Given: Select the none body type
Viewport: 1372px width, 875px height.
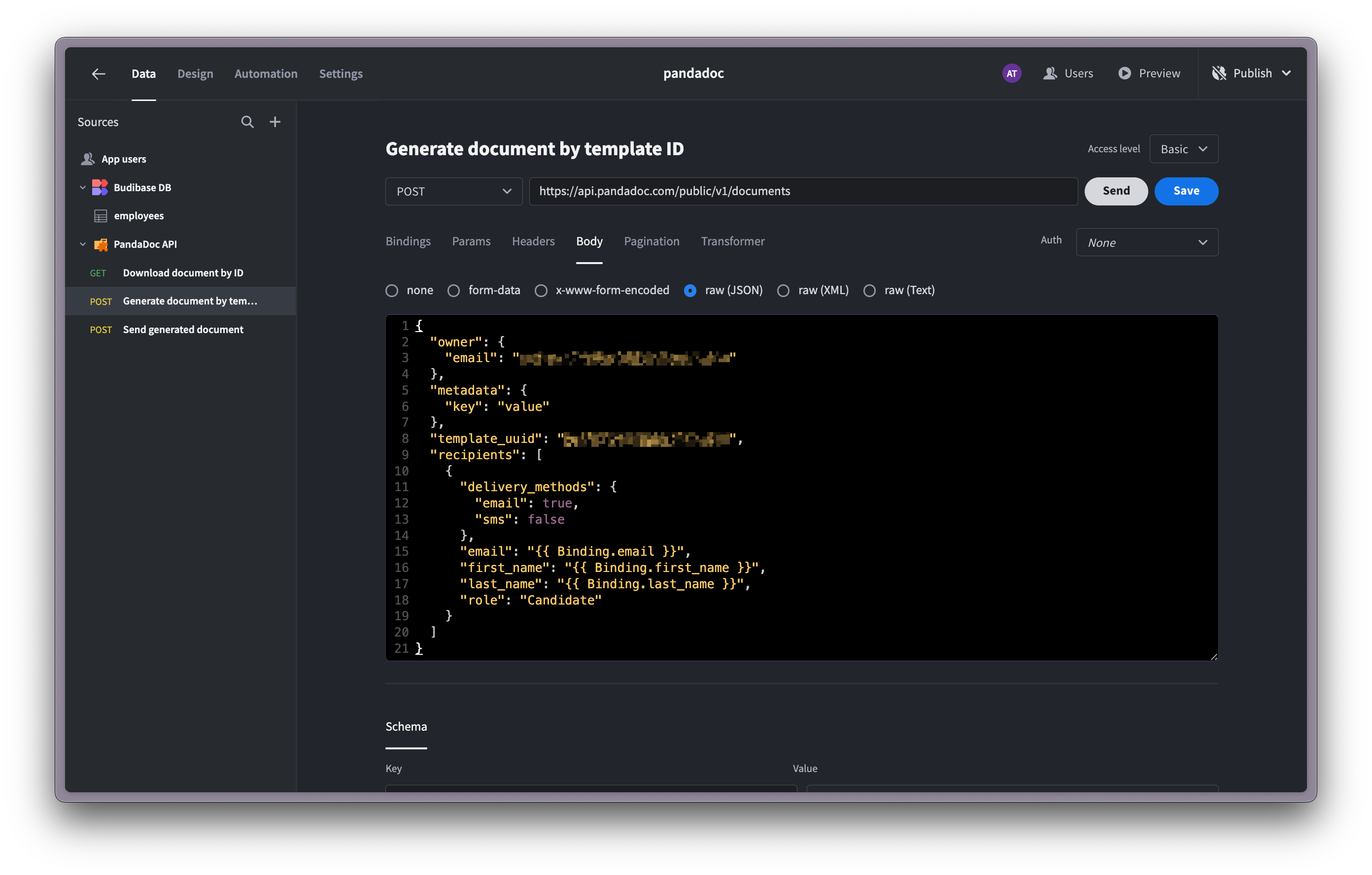Looking at the screenshot, I should pyautogui.click(x=392, y=291).
